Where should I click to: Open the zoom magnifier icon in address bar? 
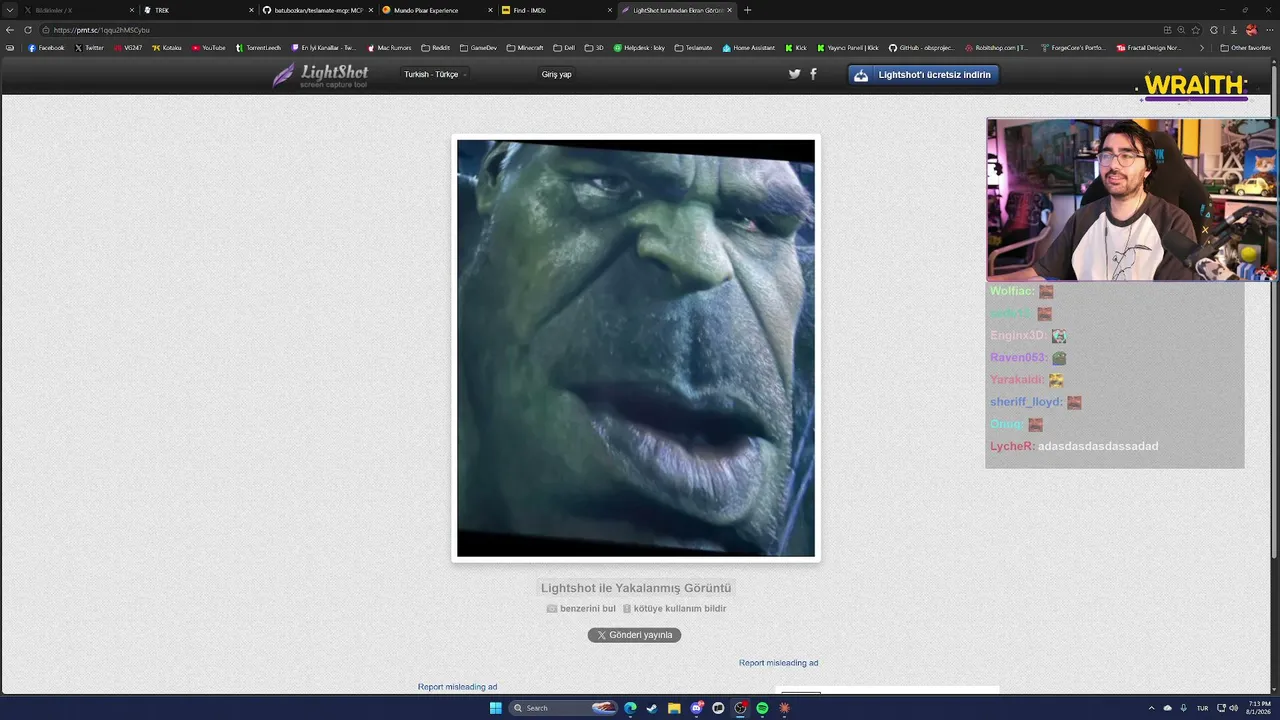(x=1181, y=30)
